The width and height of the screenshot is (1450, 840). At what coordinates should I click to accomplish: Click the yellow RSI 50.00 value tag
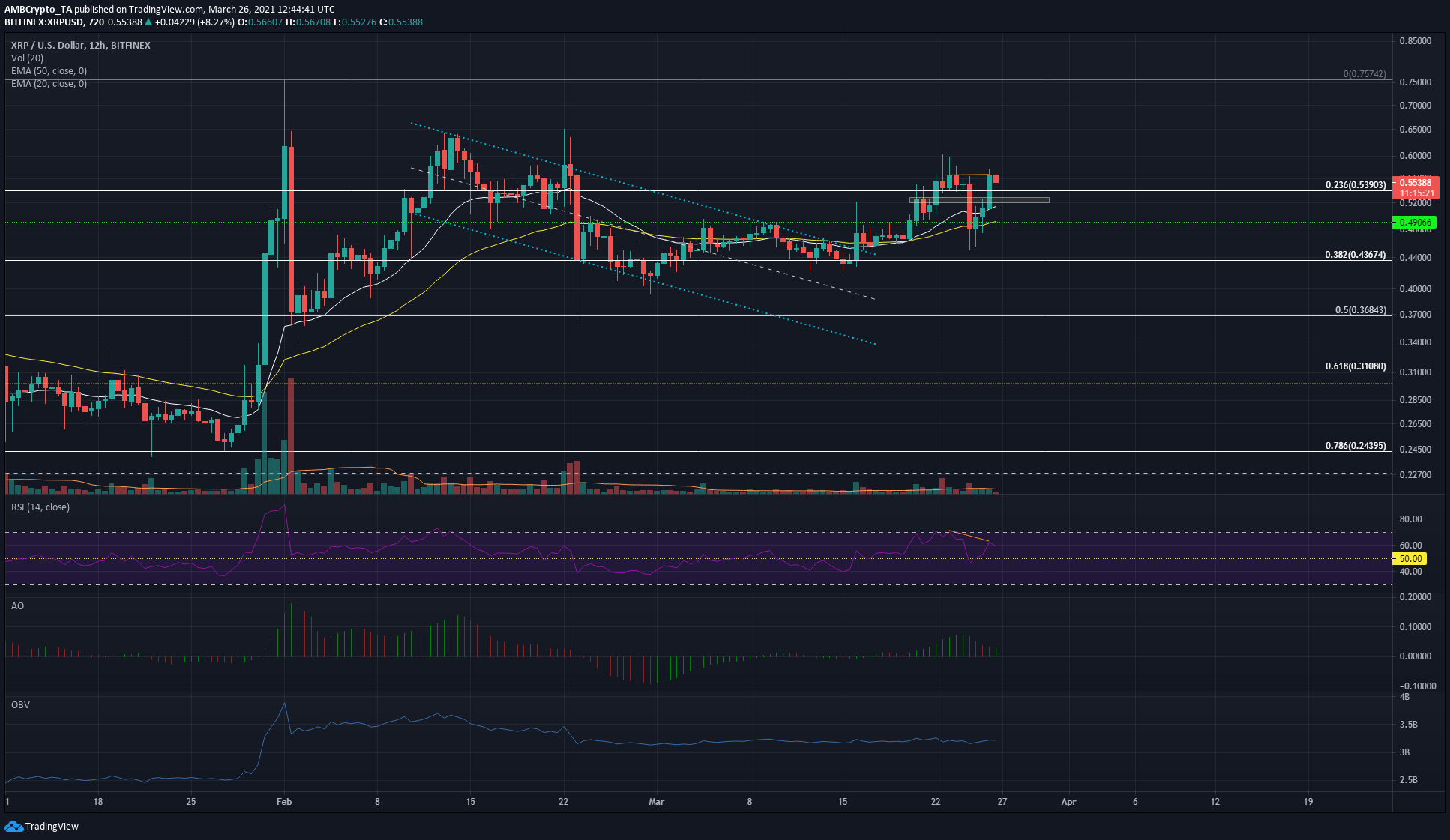point(1410,558)
